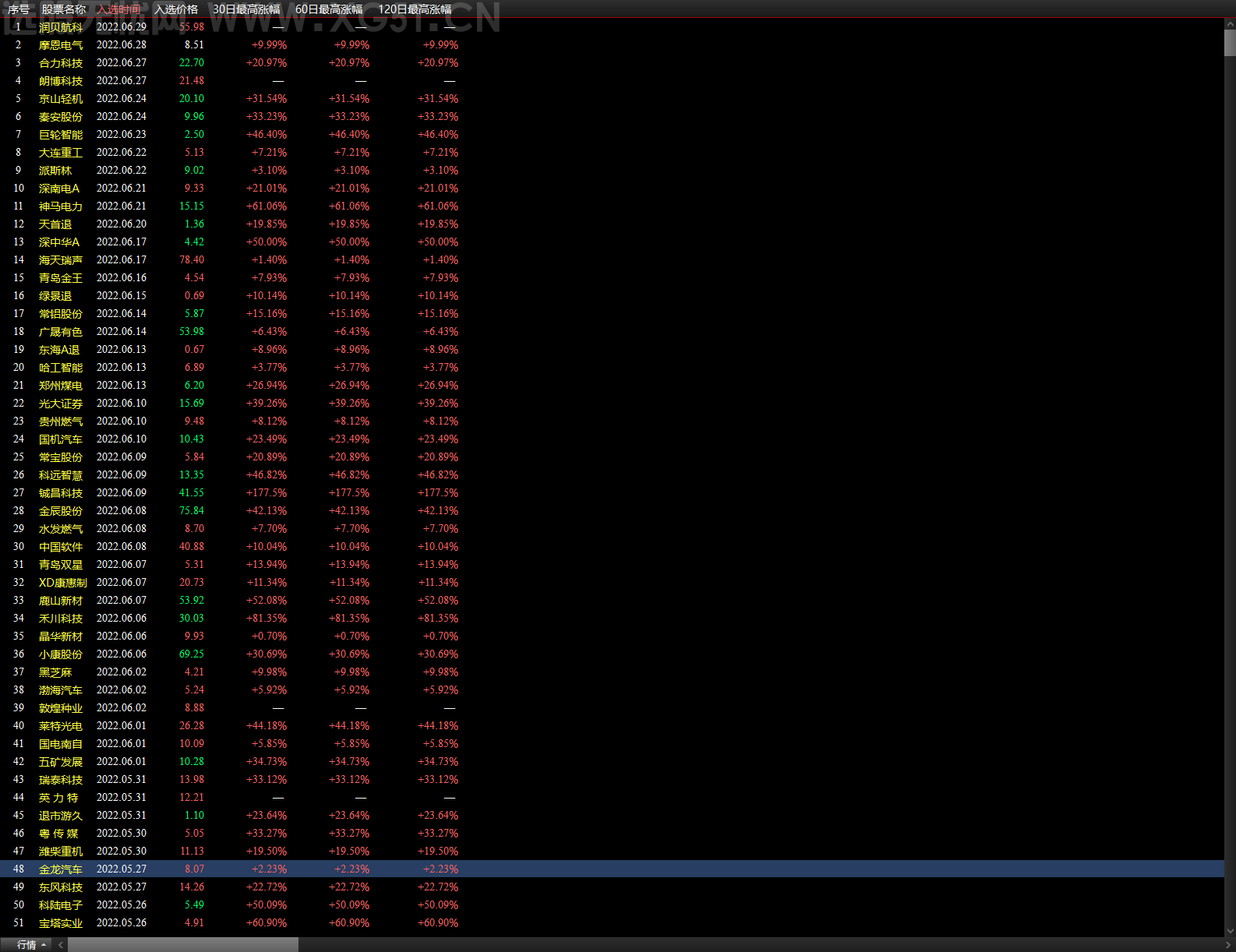Select stock 禾川科技

[x=61, y=619]
